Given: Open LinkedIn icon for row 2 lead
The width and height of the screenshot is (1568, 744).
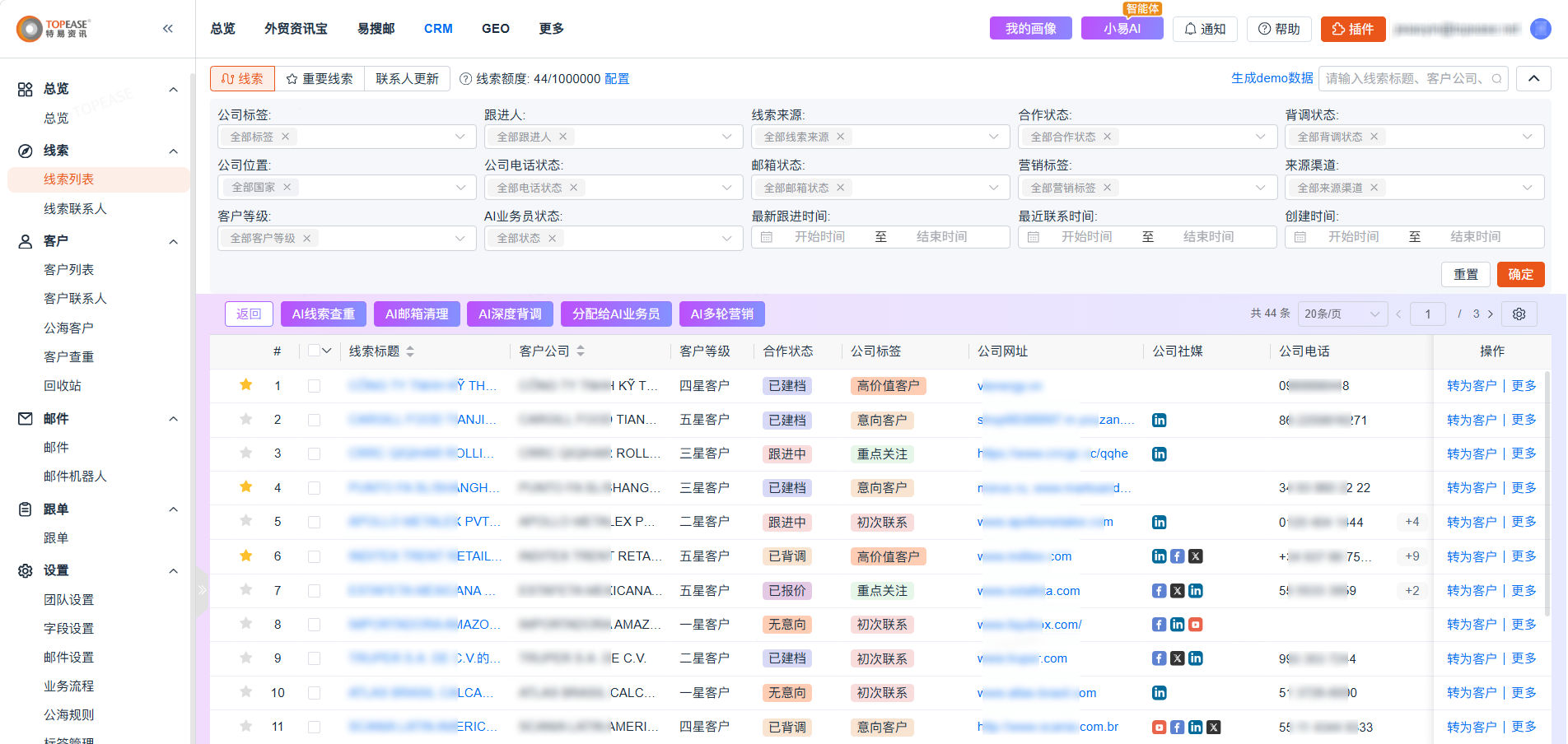Looking at the screenshot, I should pos(1159,420).
